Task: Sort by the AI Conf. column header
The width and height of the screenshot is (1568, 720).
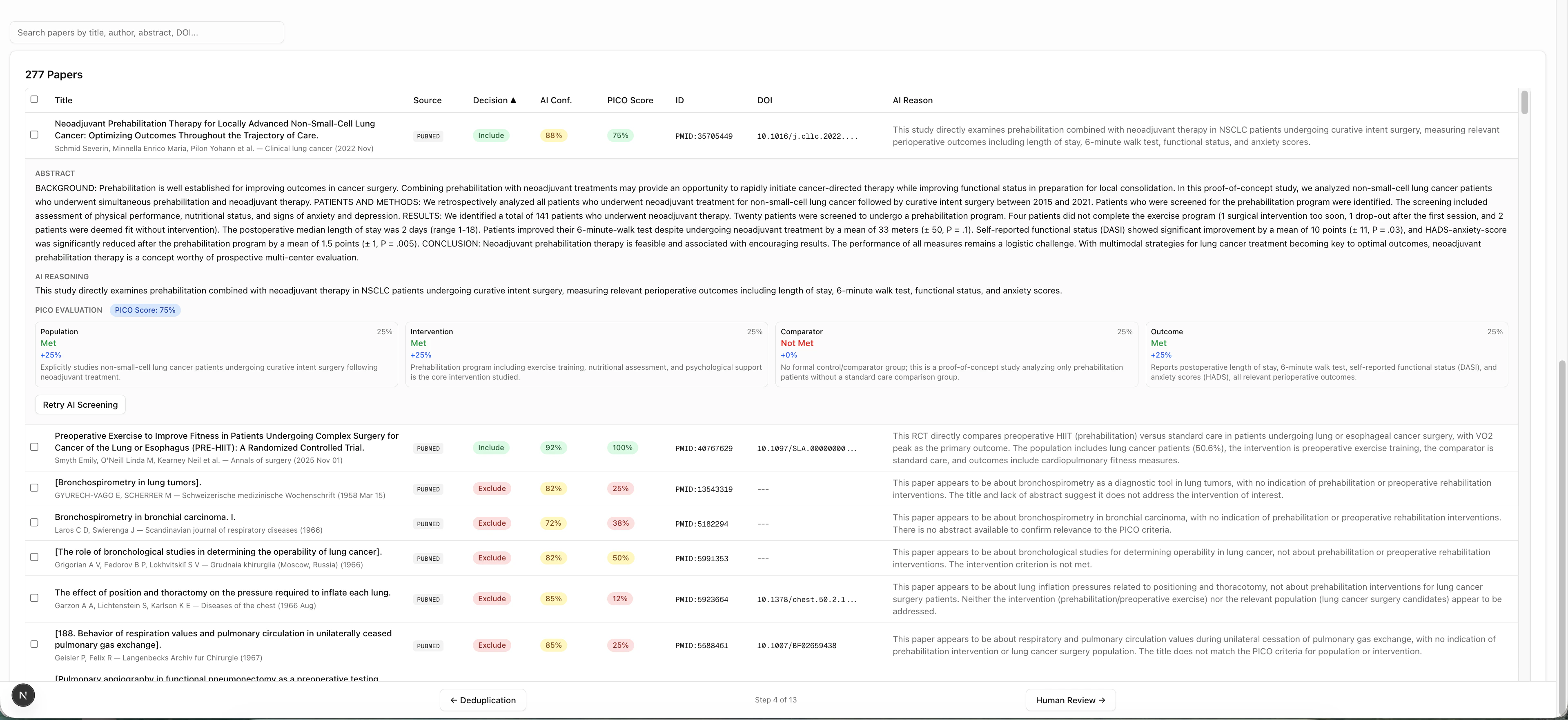Action: point(556,100)
